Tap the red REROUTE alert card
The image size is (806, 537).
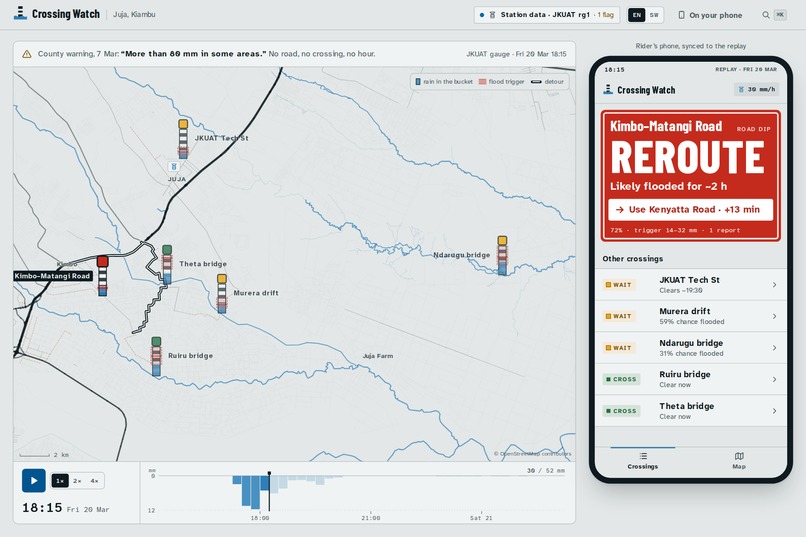pos(690,176)
